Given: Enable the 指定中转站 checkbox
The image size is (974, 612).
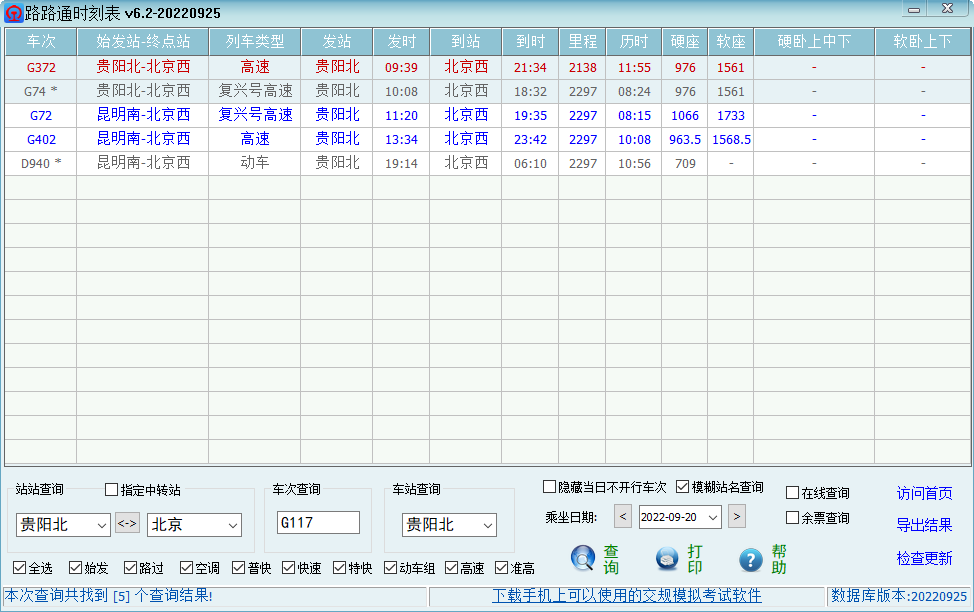Looking at the screenshot, I should click(110, 490).
